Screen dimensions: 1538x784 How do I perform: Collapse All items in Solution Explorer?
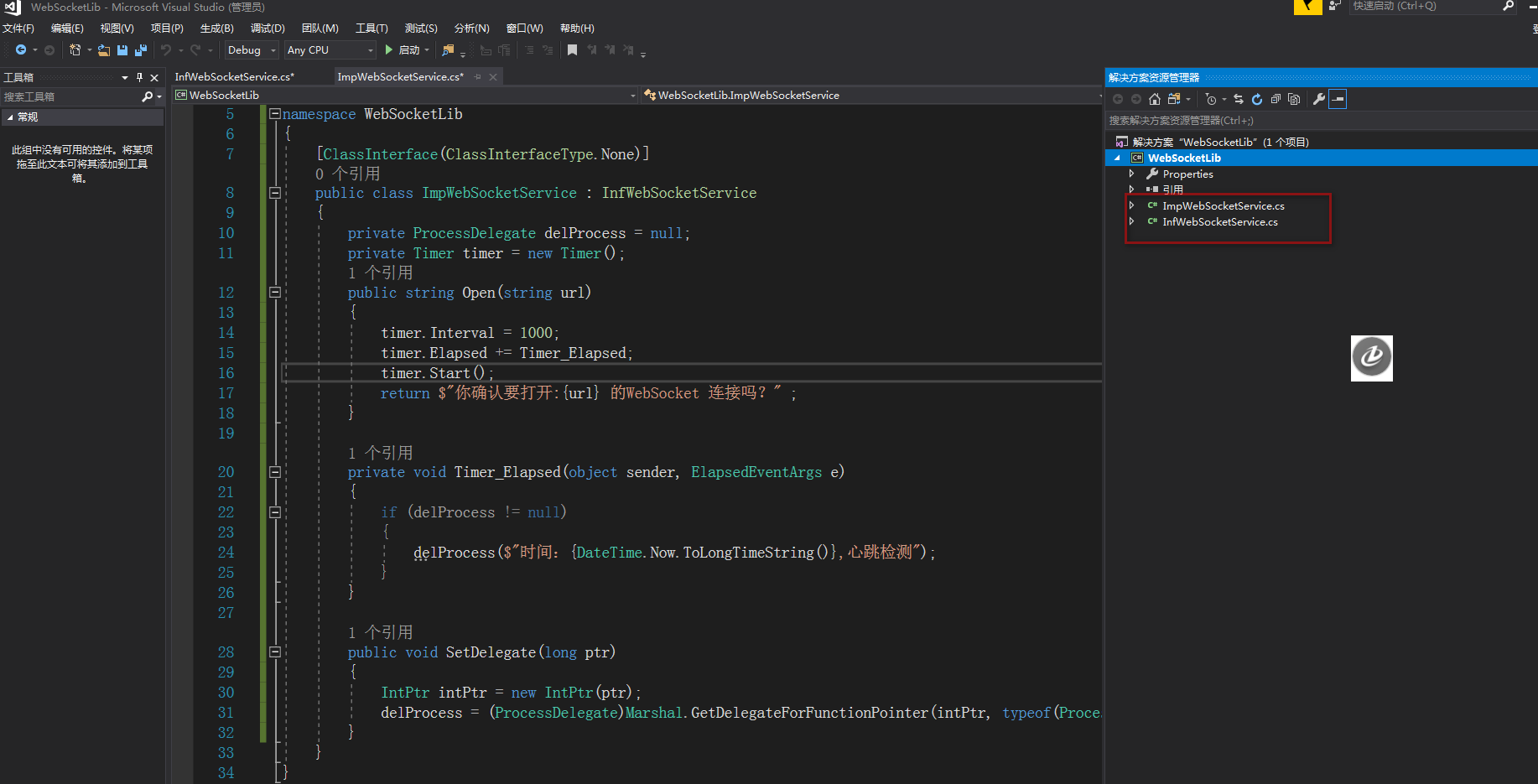[x=1276, y=99]
